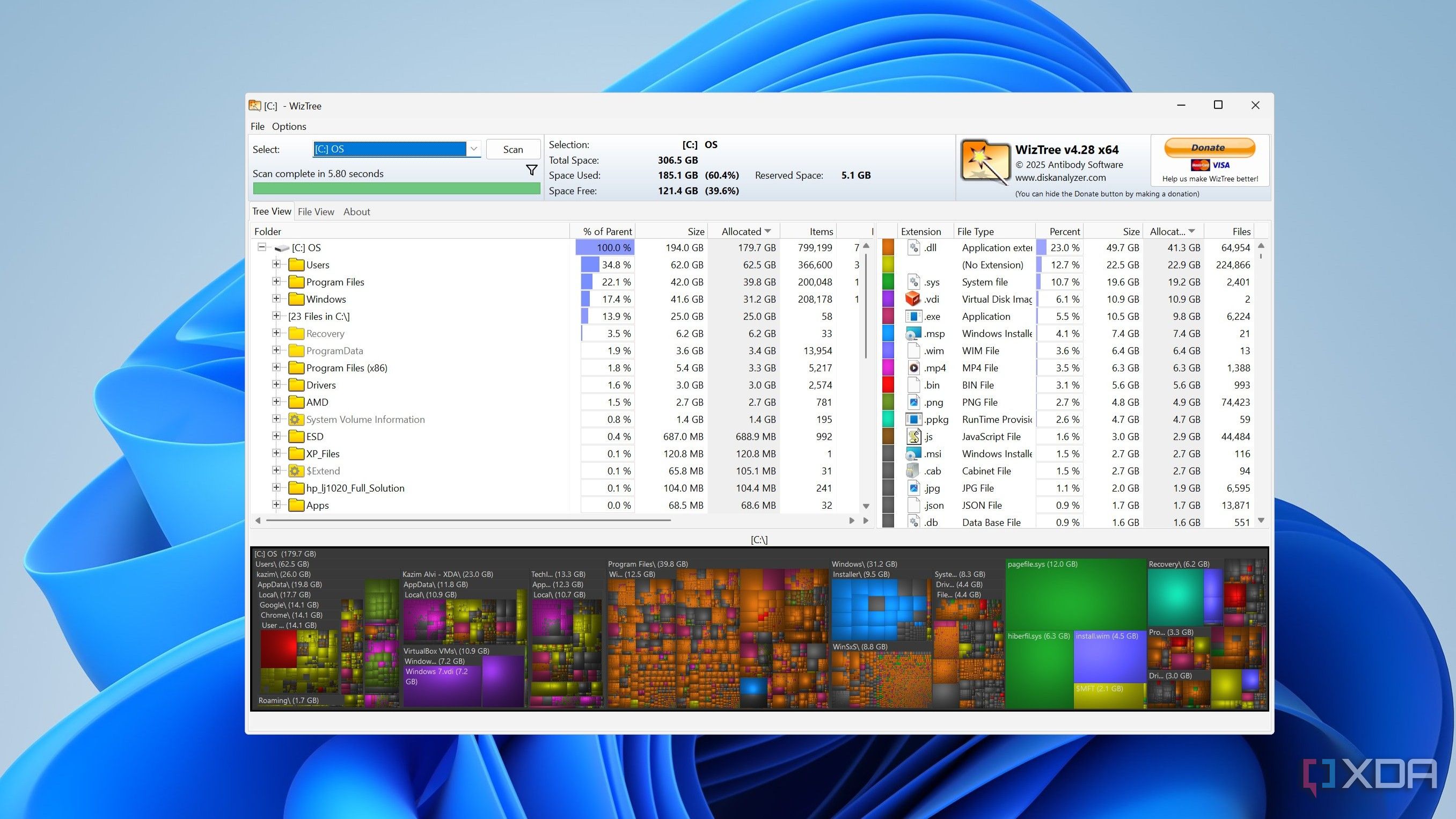Click the Donate button

point(1210,148)
